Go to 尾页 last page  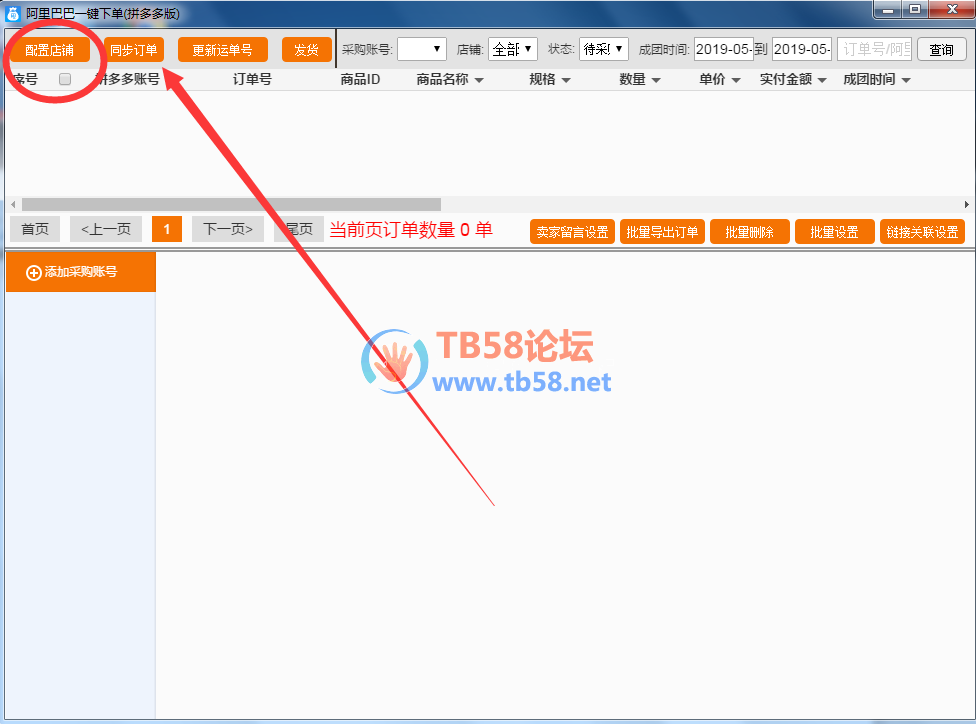(x=299, y=229)
